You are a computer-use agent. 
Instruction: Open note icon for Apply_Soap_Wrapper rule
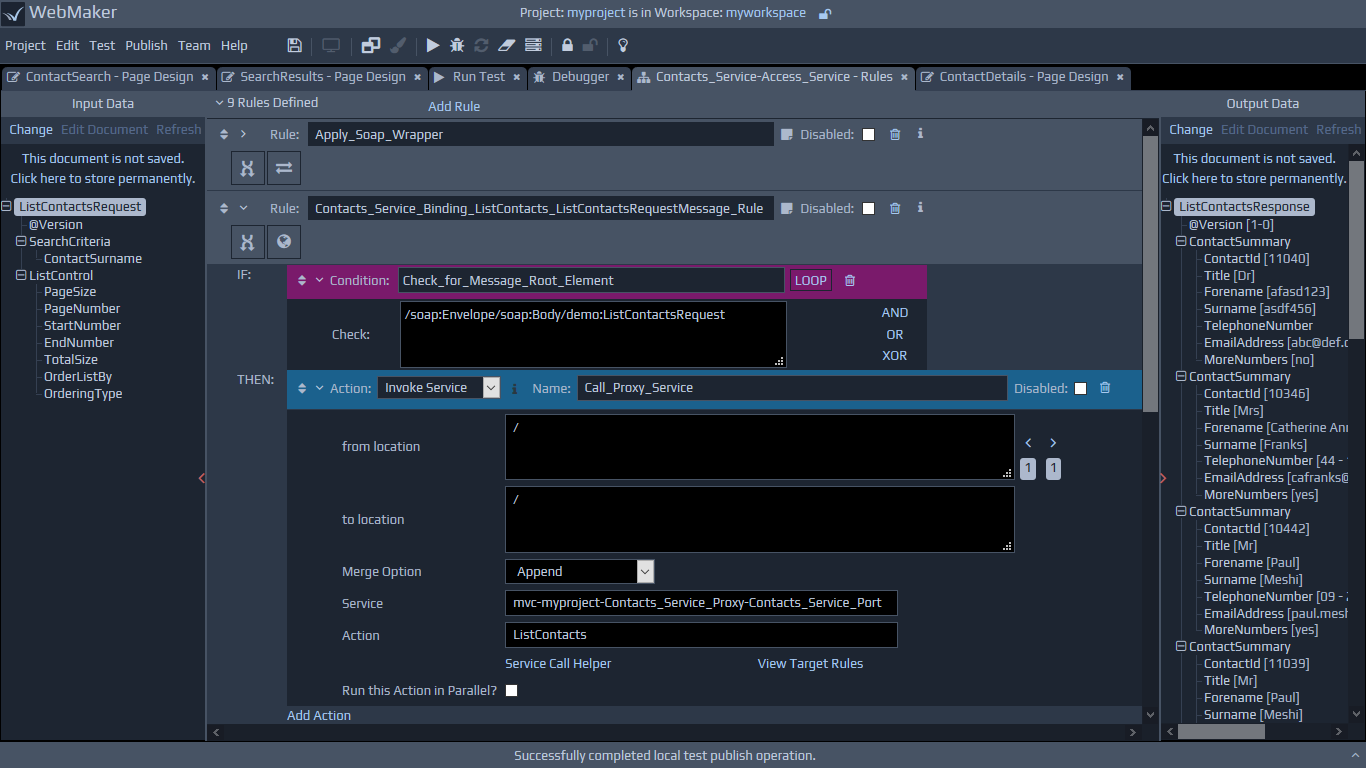point(787,134)
